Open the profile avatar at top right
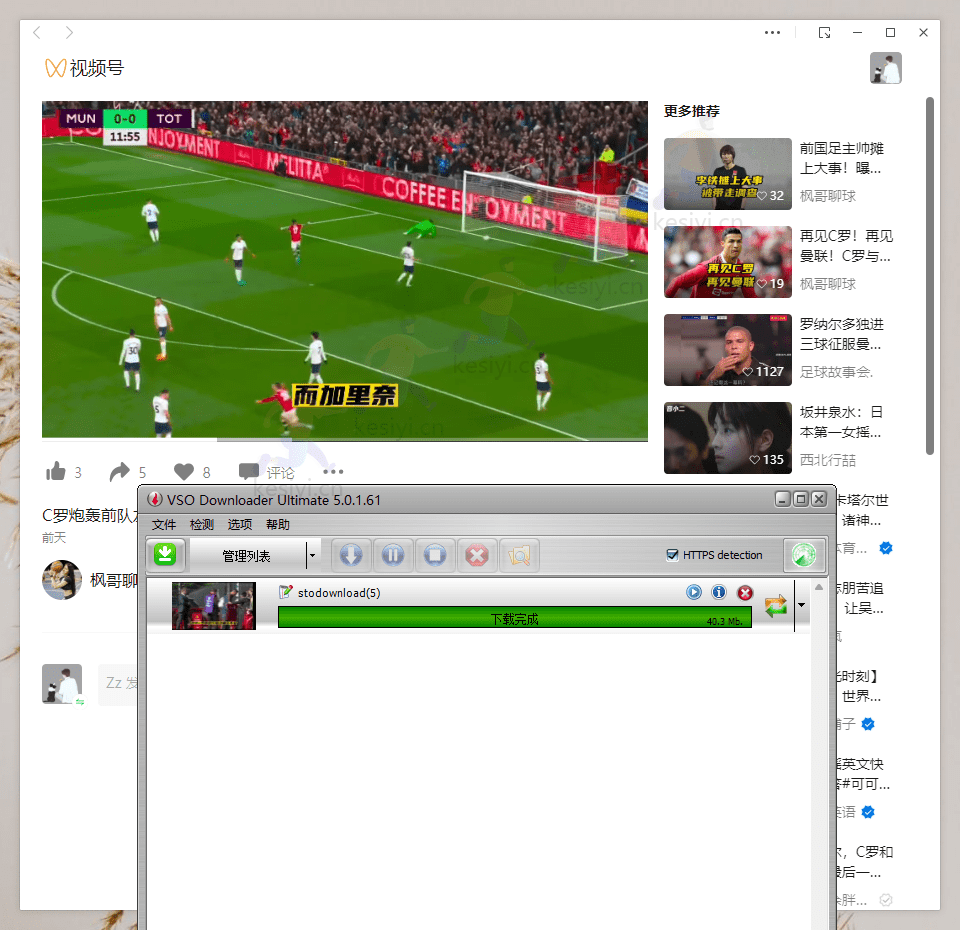960x930 pixels. click(x=885, y=68)
